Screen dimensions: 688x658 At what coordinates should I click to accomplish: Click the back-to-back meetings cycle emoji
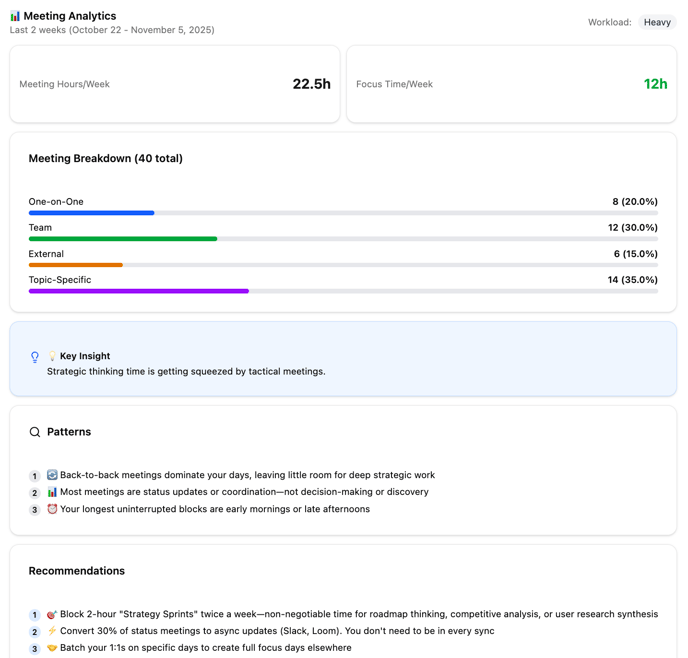[x=52, y=475]
